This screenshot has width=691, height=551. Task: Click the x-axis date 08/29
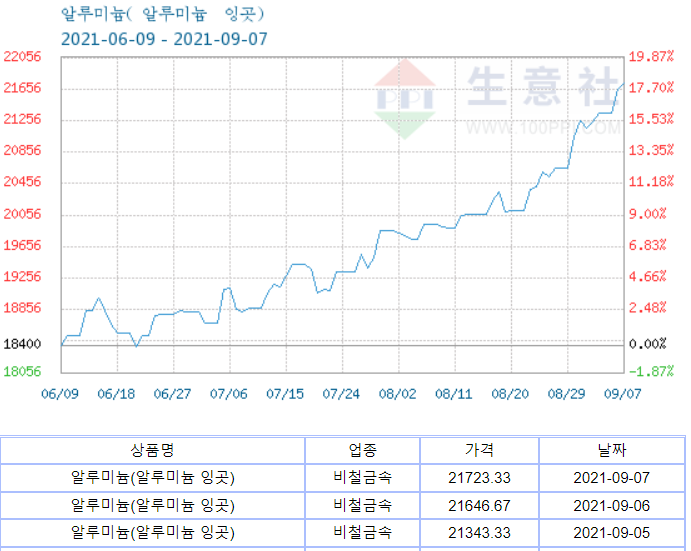click(x=566, y=394)
